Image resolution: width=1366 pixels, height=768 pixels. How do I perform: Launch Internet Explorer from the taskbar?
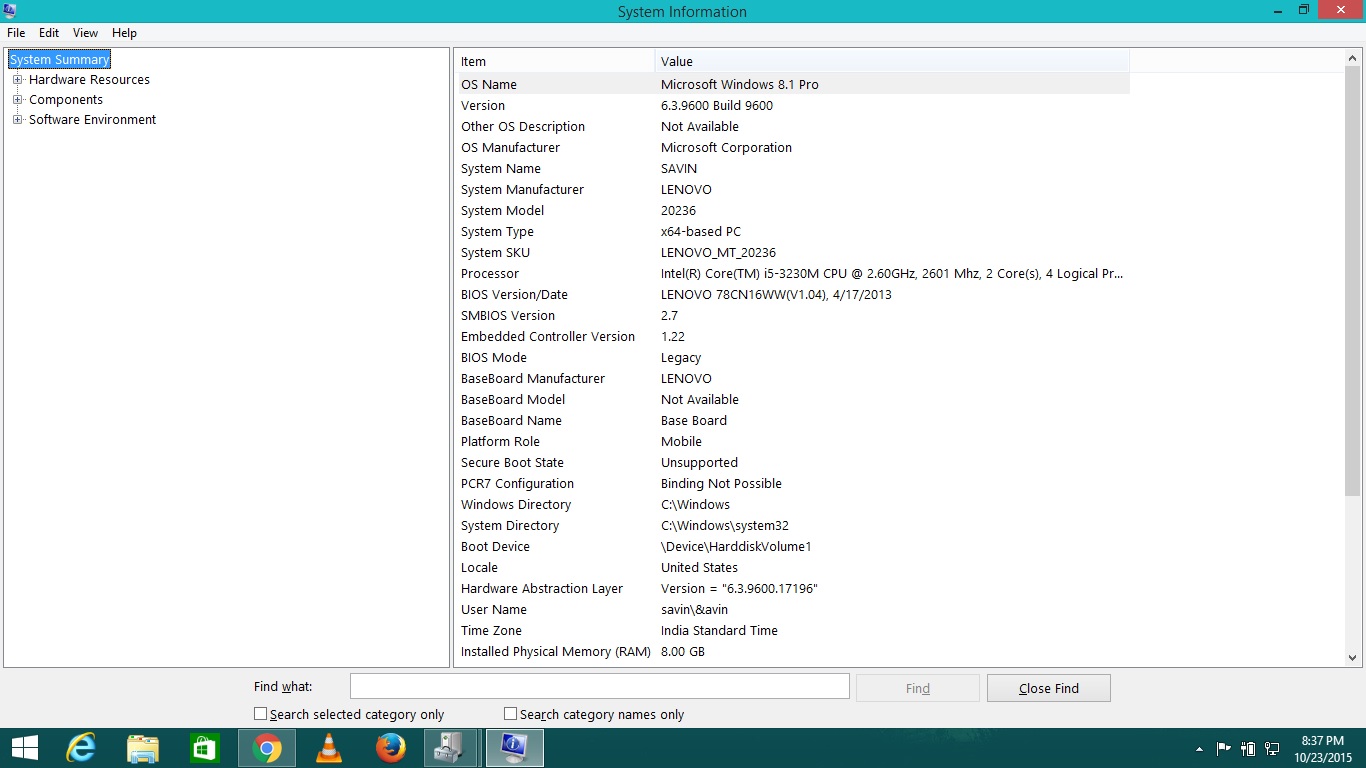[x=81, y=748]
